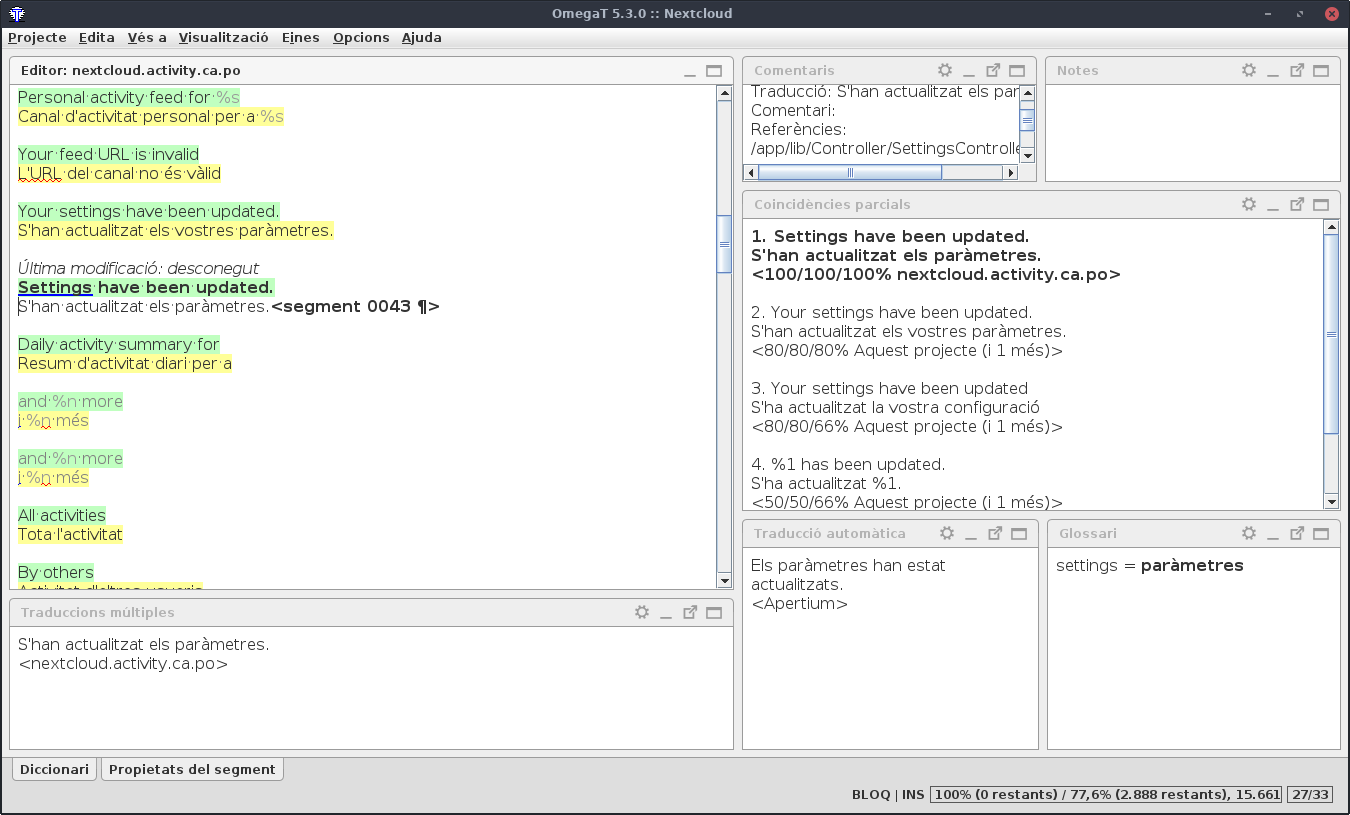Image resolution: width=1350 pixels, height=815 pixels.
Task: Open the Eines menu
Action: pos(301,37)
